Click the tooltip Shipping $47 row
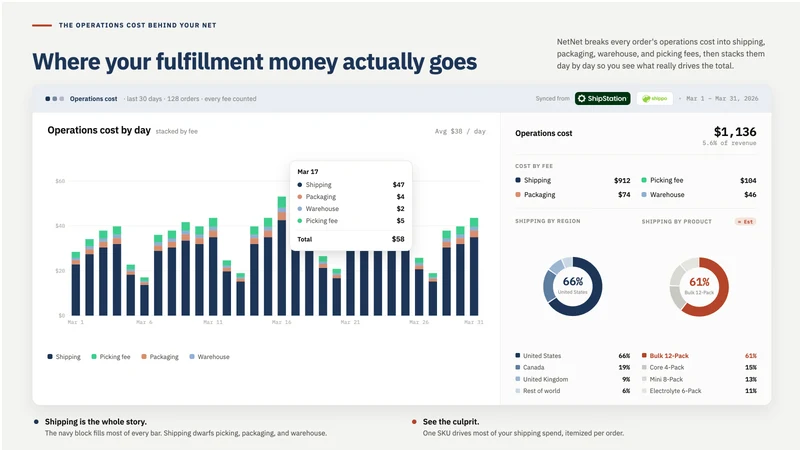This screenshot has height=450, width=800. tap(351, 185)
